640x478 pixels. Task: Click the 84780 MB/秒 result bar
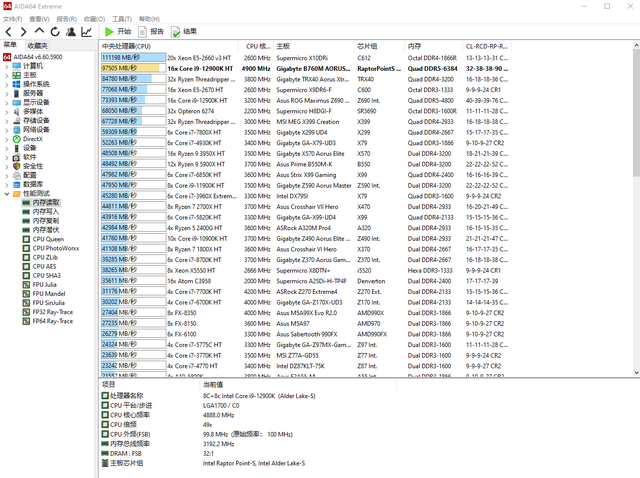tap(133, 79)
